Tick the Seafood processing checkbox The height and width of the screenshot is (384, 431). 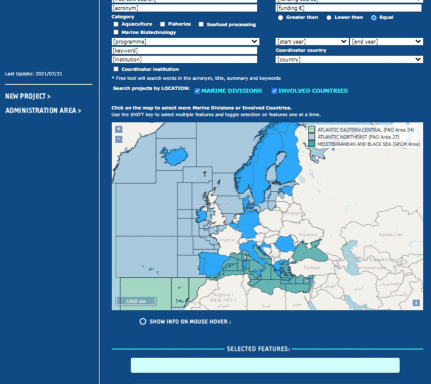[x=201, y=24]
